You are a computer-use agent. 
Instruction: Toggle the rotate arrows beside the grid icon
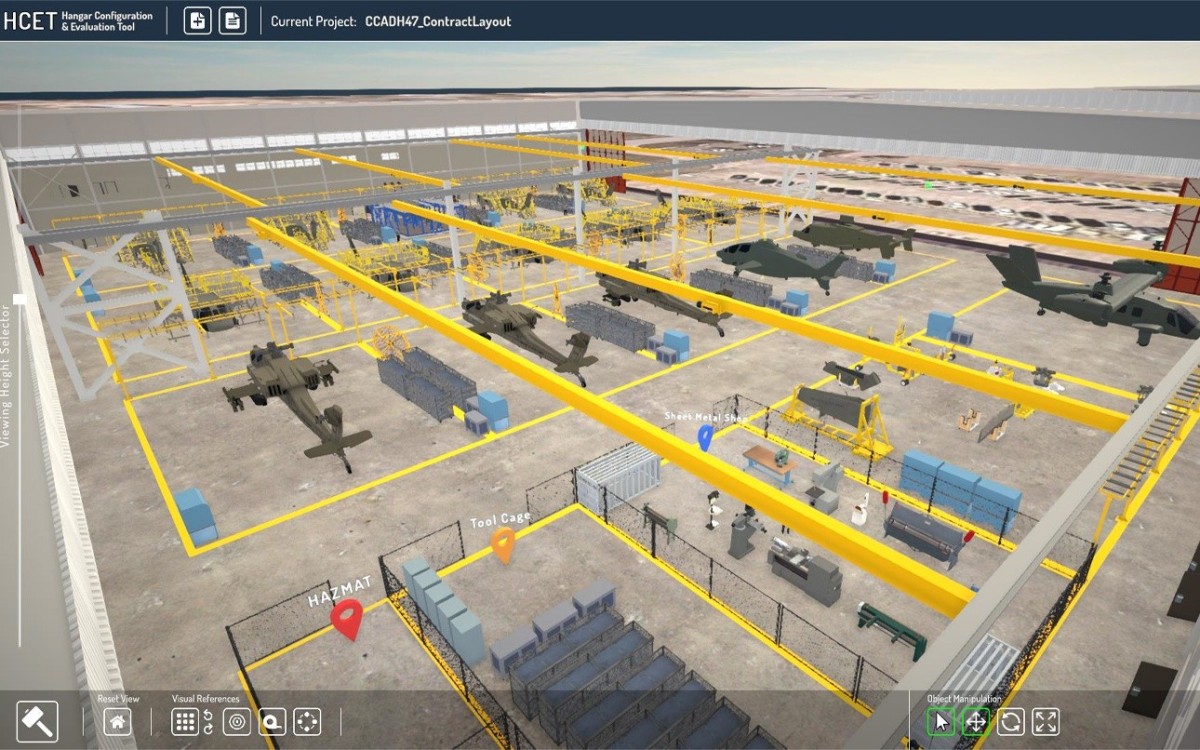(x=206, y=720)
